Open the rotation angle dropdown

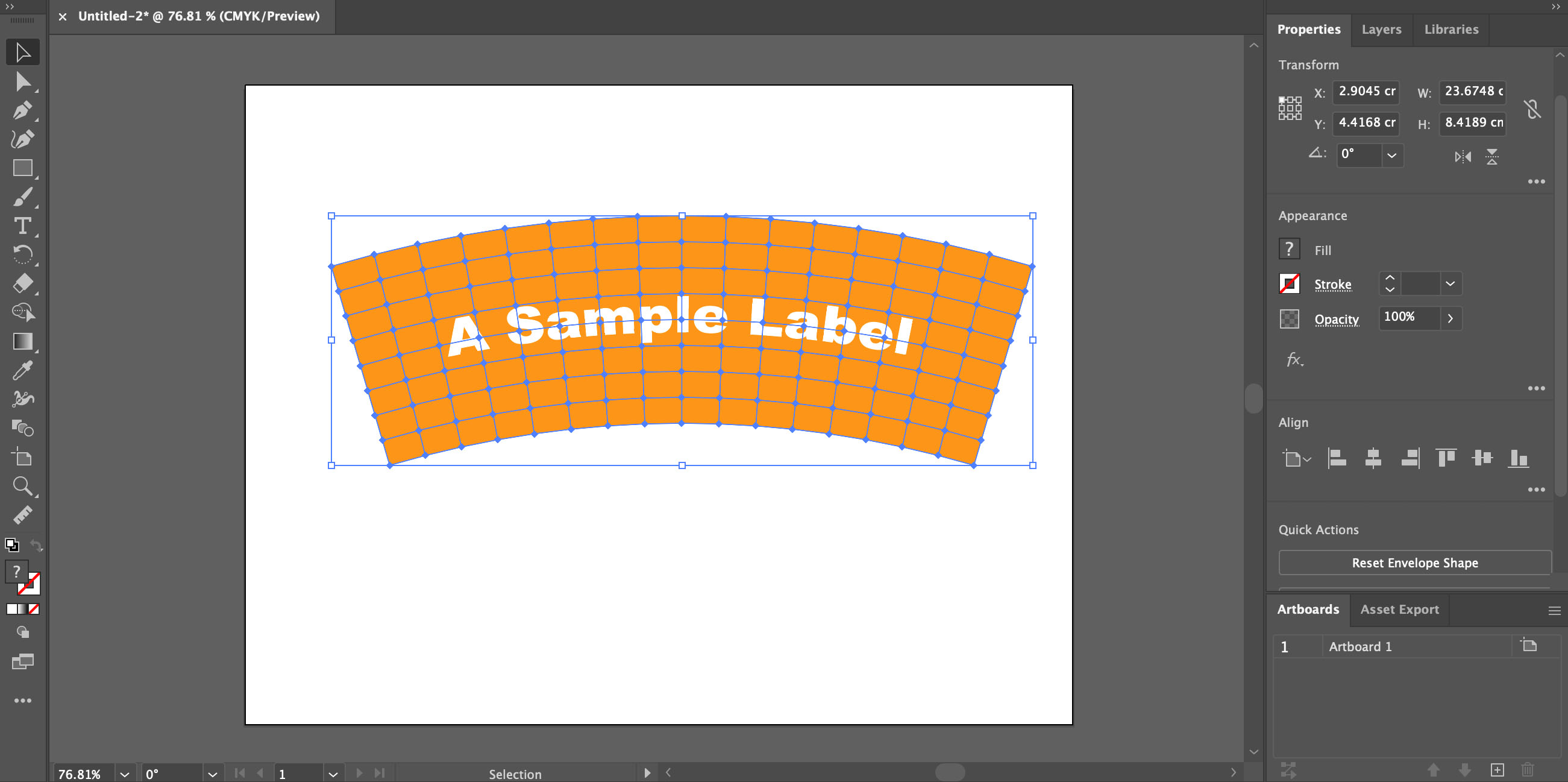coord(1392,156)
